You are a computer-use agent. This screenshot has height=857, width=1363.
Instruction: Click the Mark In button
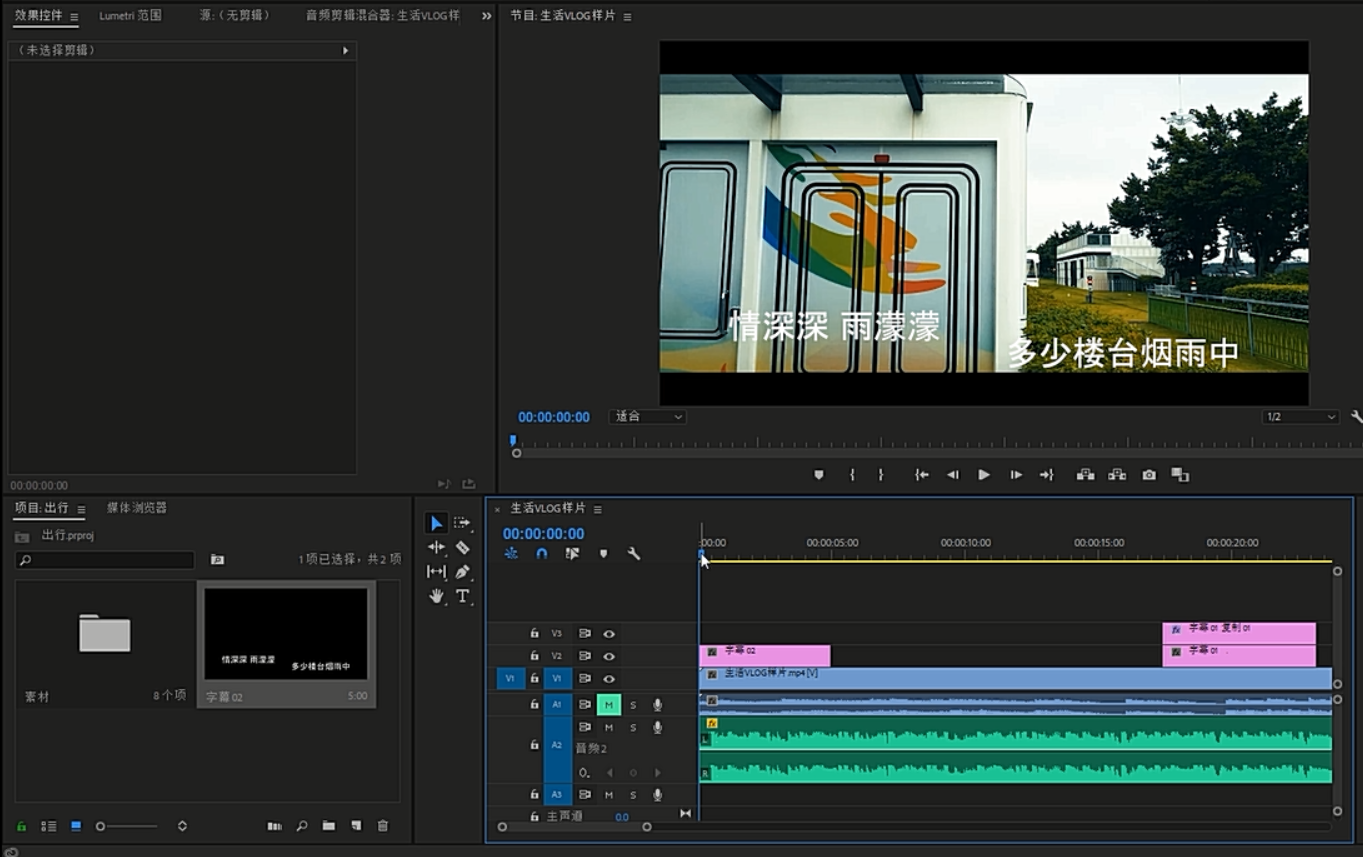(x=852, y=475)
